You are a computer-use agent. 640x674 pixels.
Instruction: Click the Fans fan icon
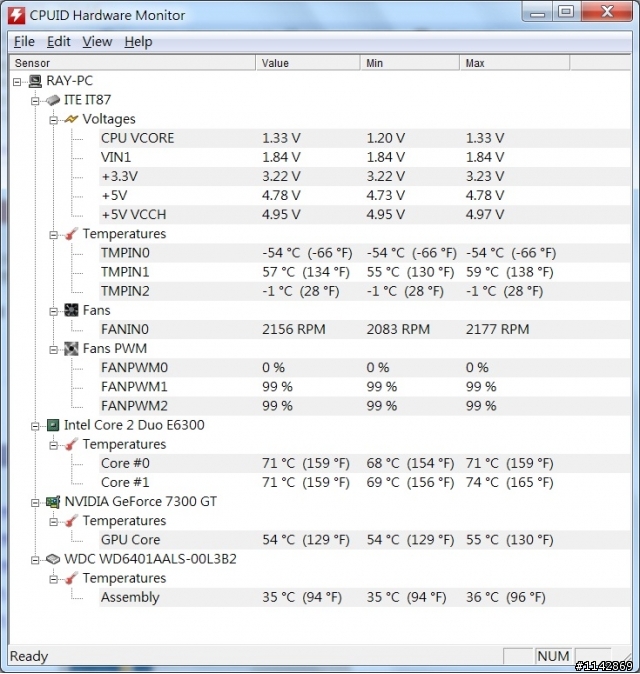click(x=71, y=310)
